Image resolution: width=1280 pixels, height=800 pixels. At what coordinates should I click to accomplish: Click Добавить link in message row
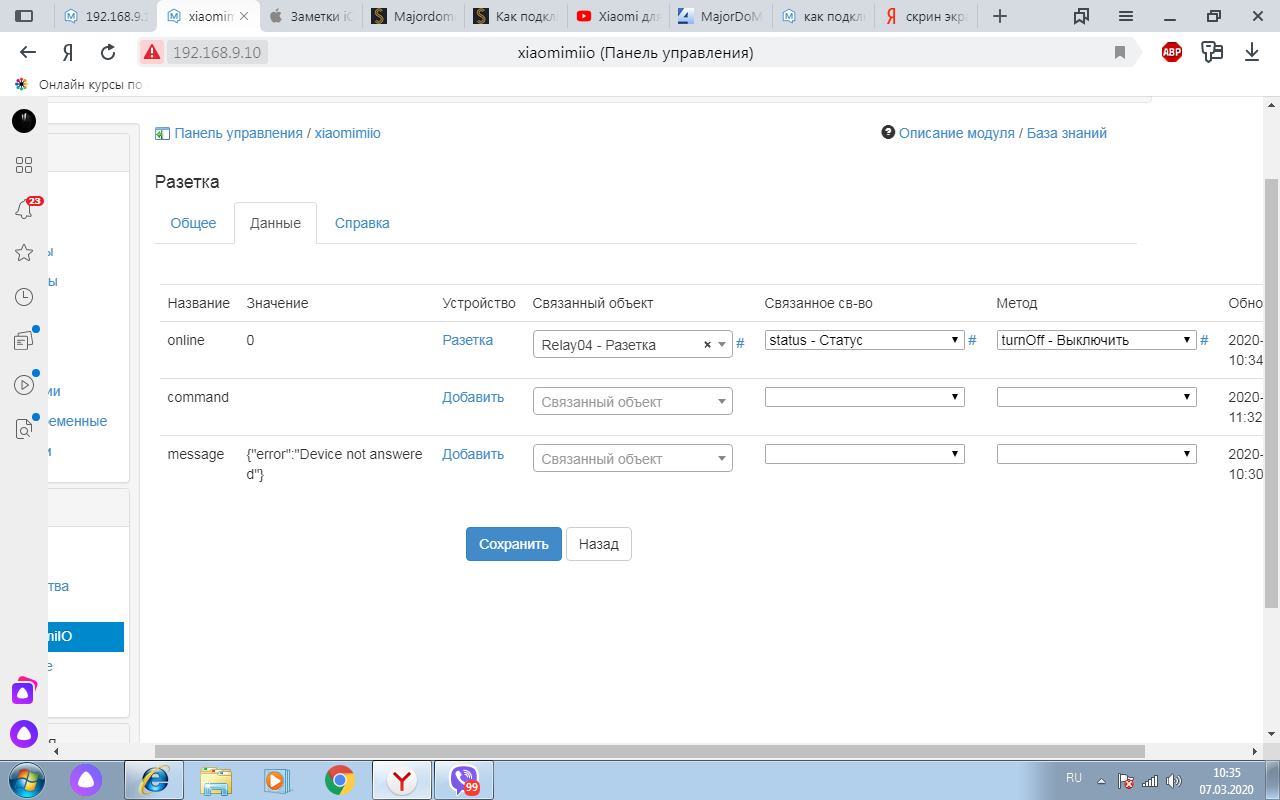click(473, 454)
